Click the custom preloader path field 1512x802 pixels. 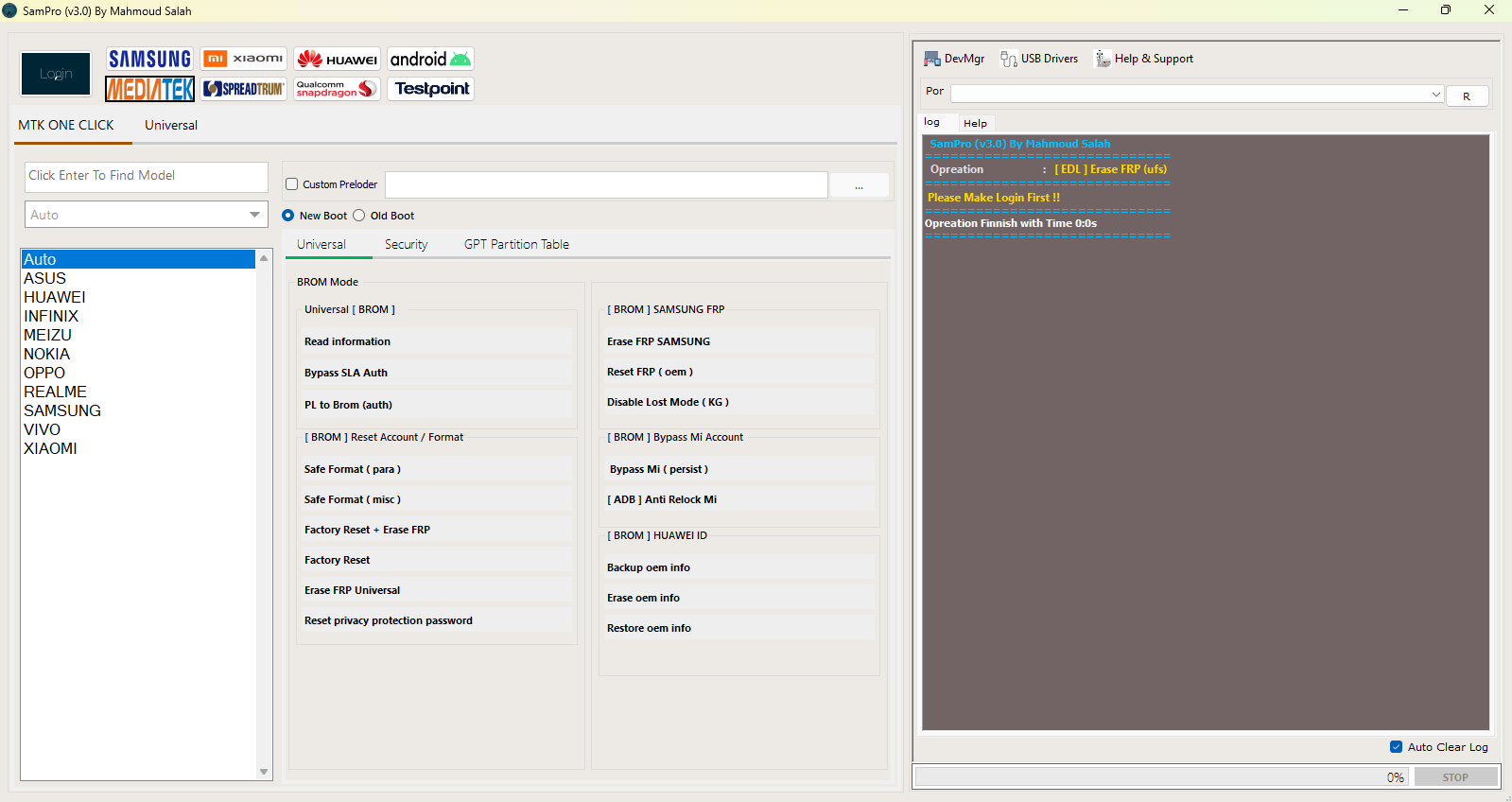coord(606,185)
